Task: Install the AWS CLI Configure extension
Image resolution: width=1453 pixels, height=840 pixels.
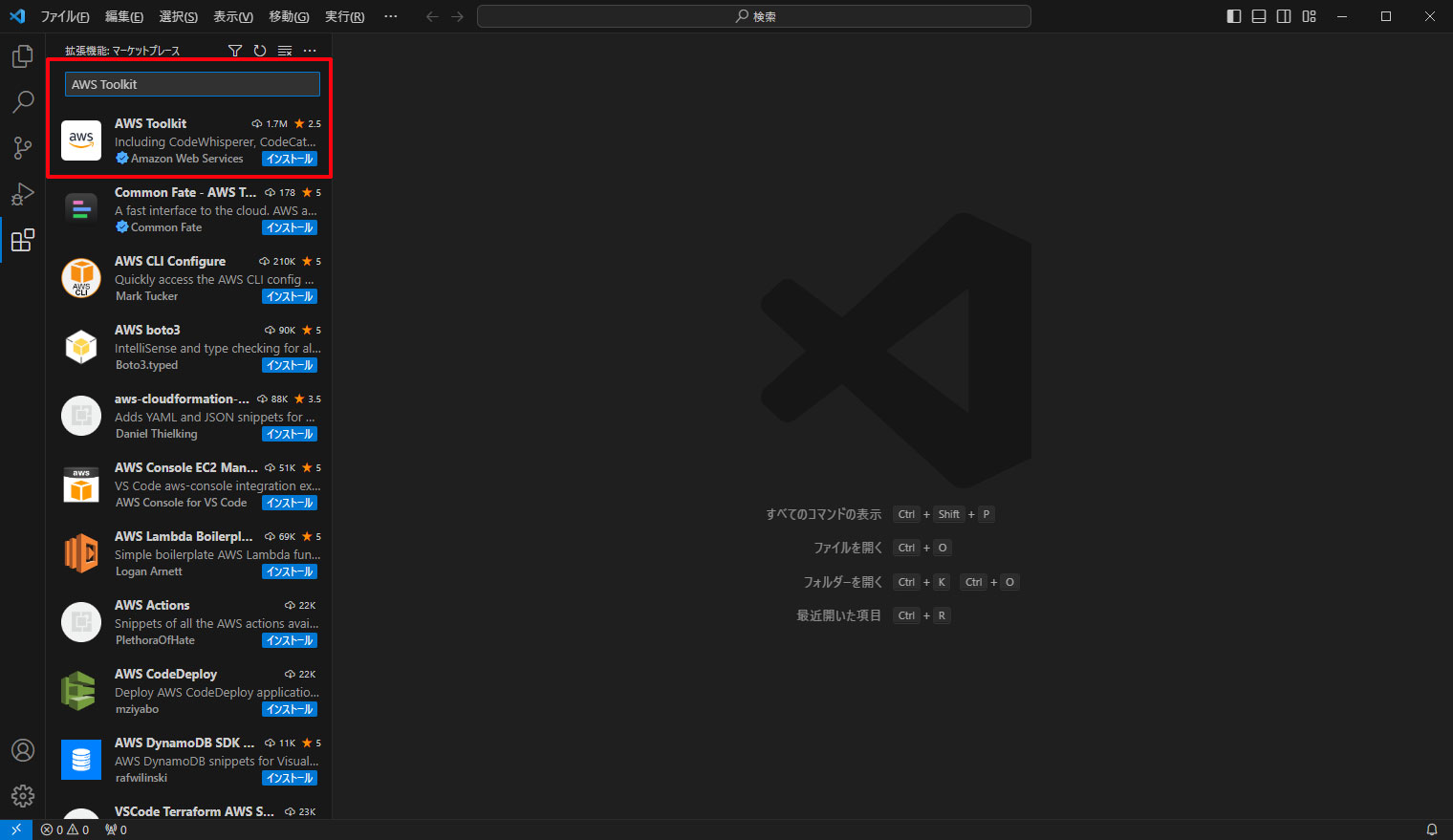Action: [290, 296]
